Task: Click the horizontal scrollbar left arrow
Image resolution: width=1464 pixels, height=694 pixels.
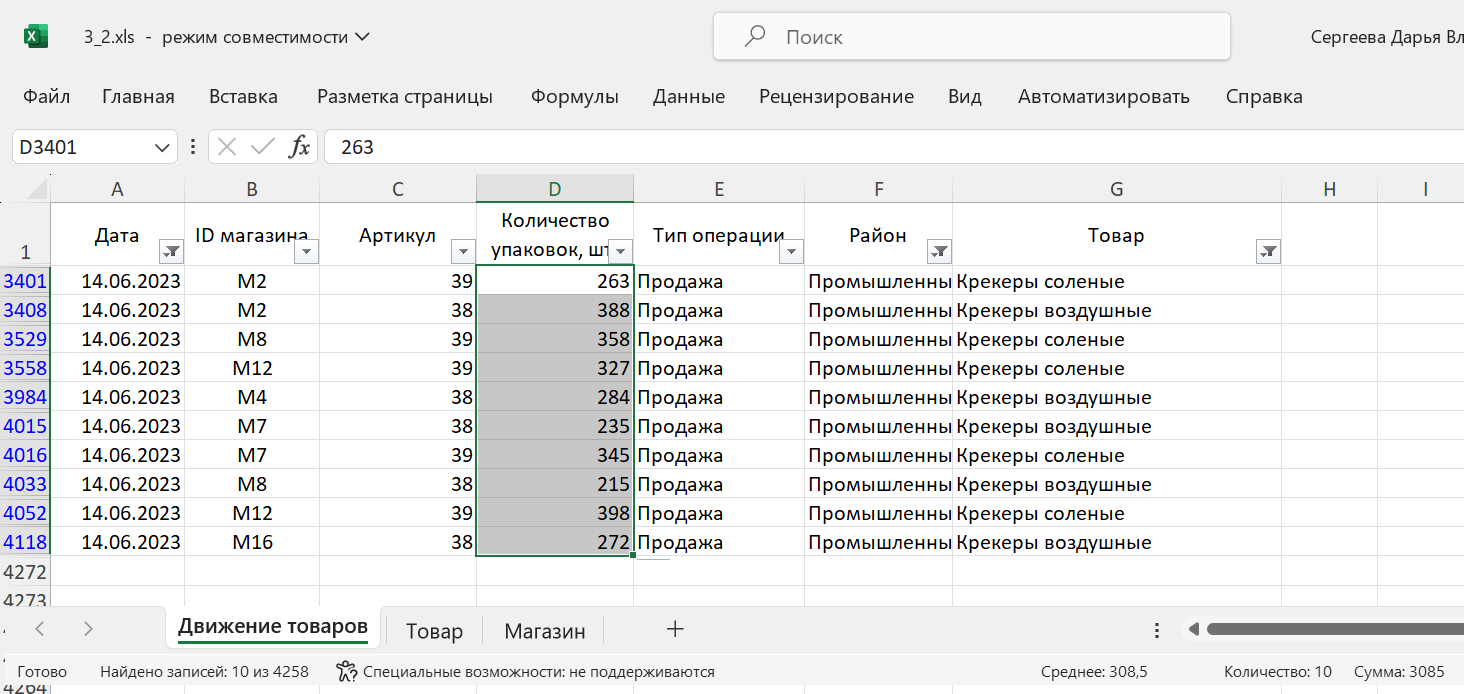Action: [1193, 630]
